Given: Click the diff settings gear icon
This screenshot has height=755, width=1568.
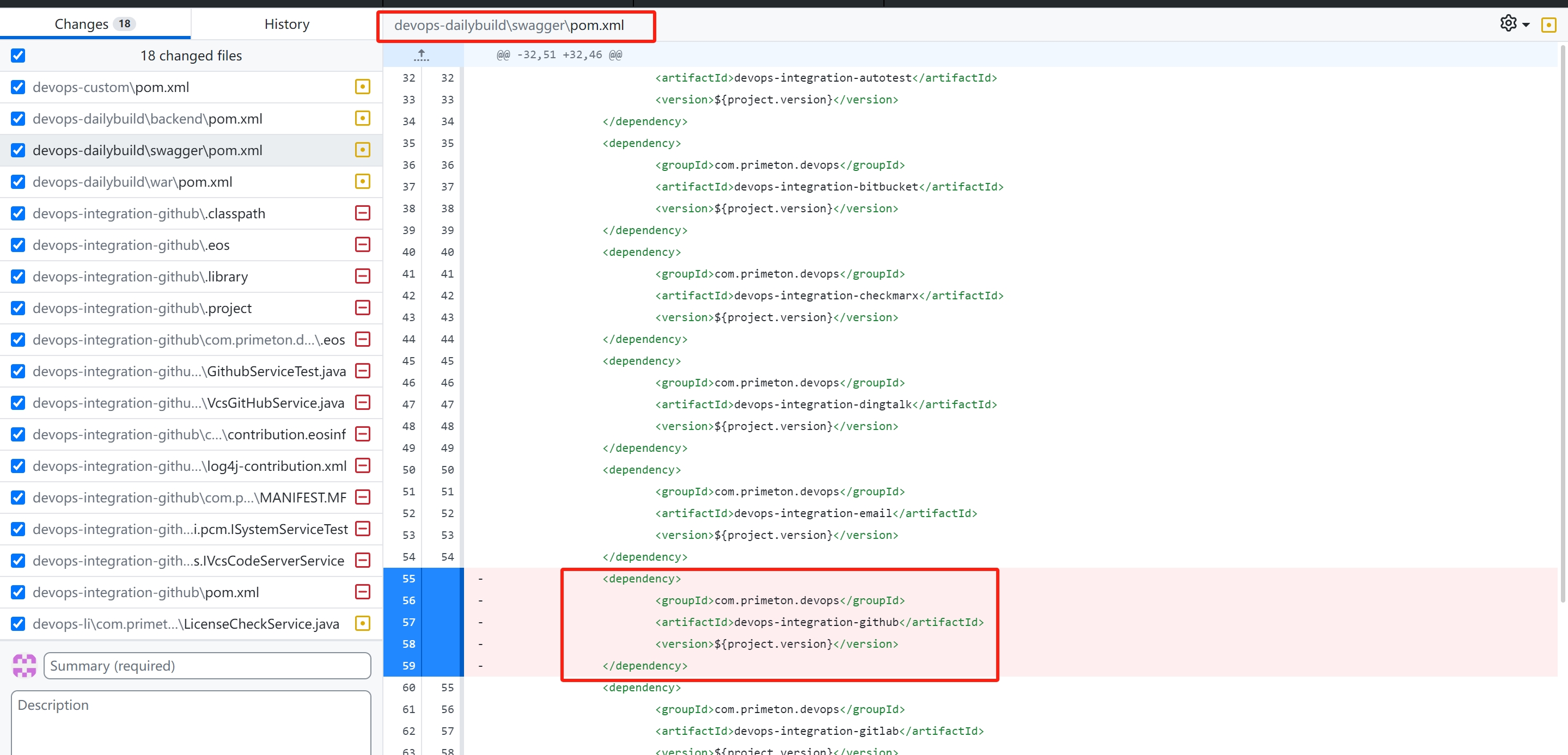Looking at the screenshot, I should tap(1508, 24).
